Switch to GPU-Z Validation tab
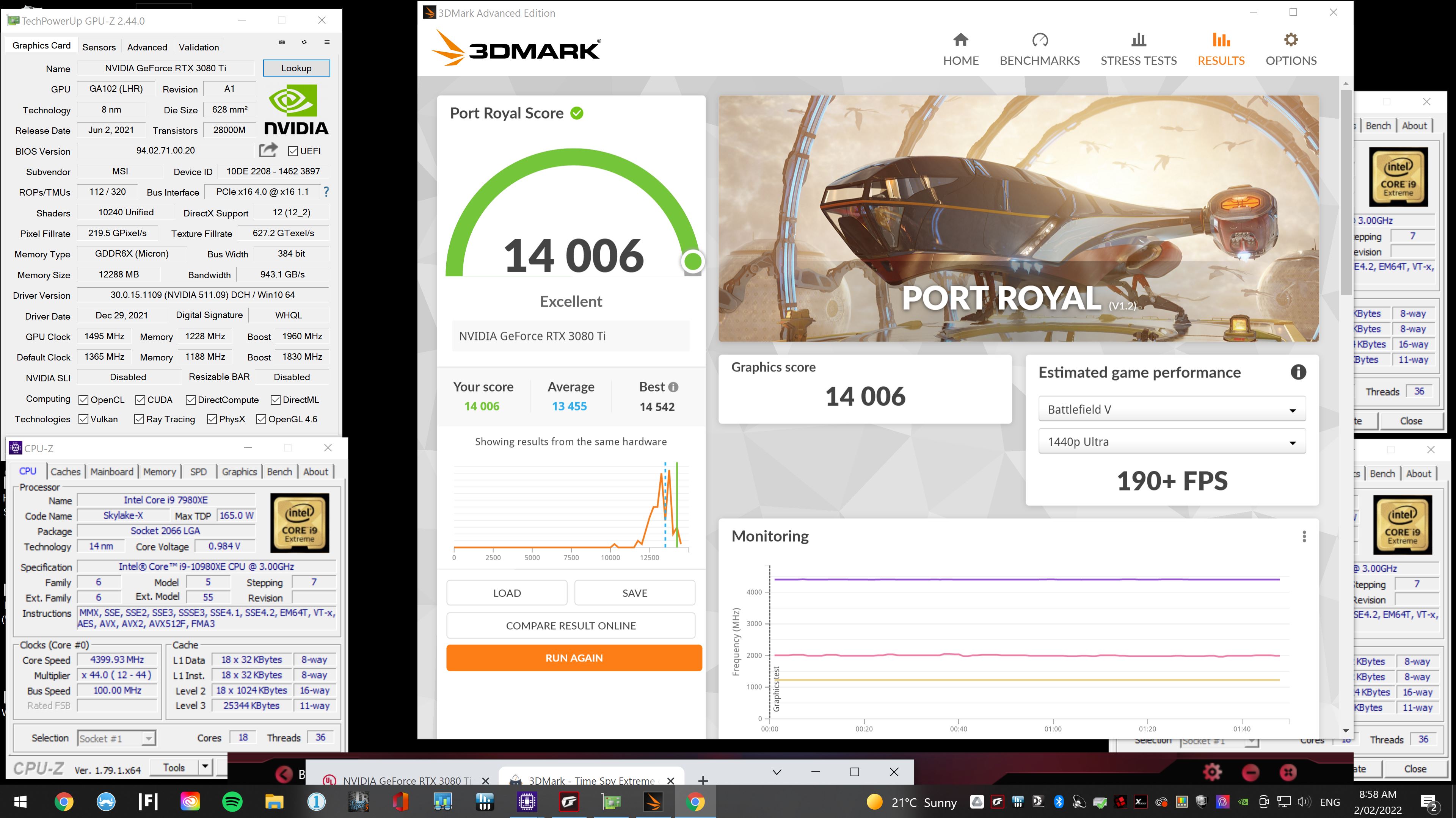Viewport: 1456px width, 818px height. [x=199, y=47]
